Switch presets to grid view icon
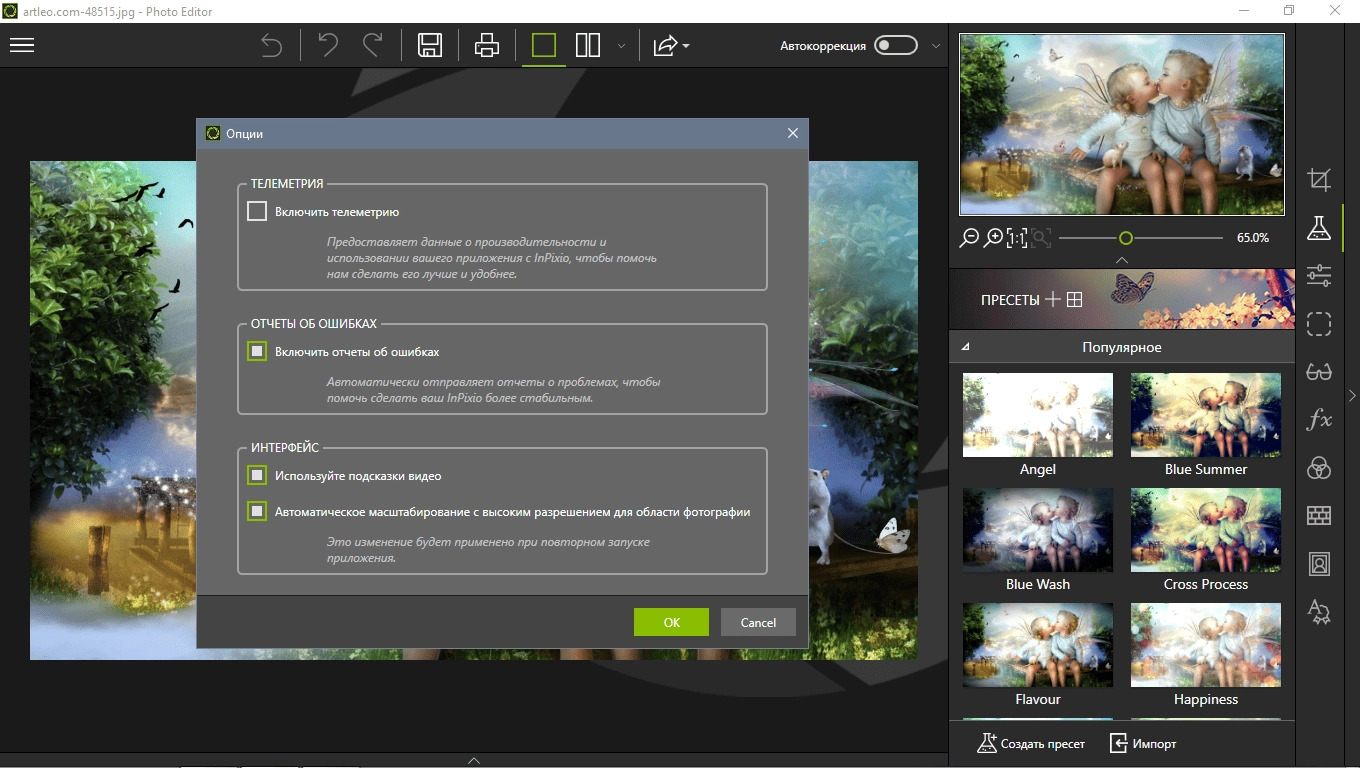 coord(1075,299)
